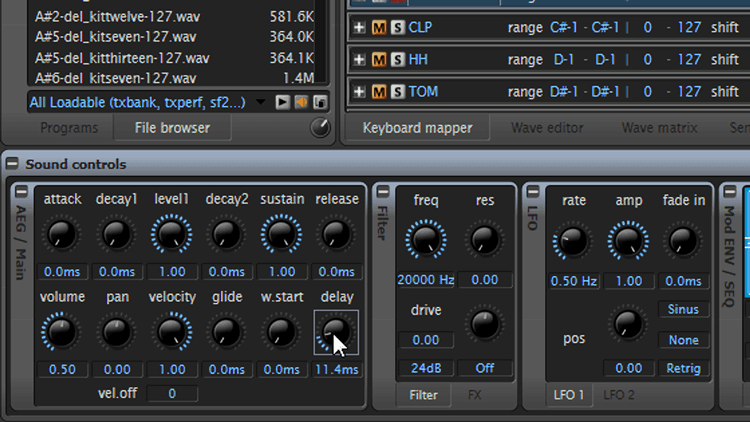
Task: Open the Programs tab
Action: (68, 128)
